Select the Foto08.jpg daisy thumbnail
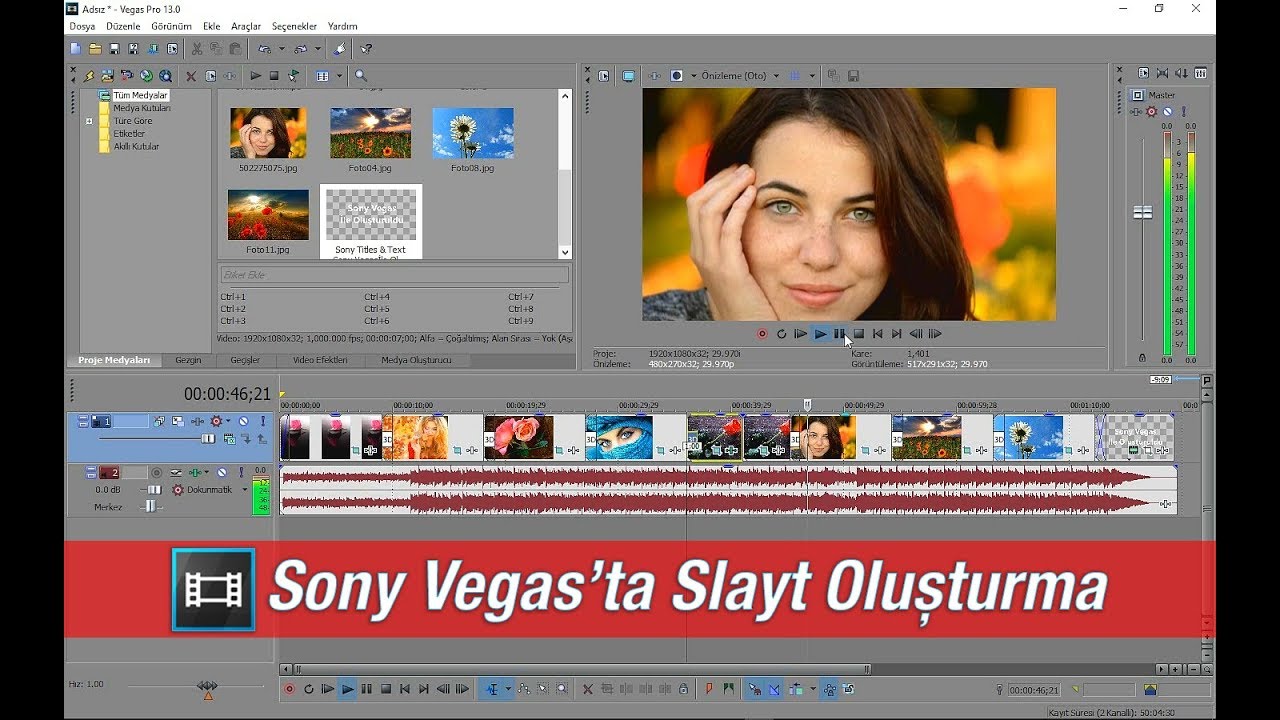Image resolution: width=1280 pixels, height=720 pixels. coord(473,133)
